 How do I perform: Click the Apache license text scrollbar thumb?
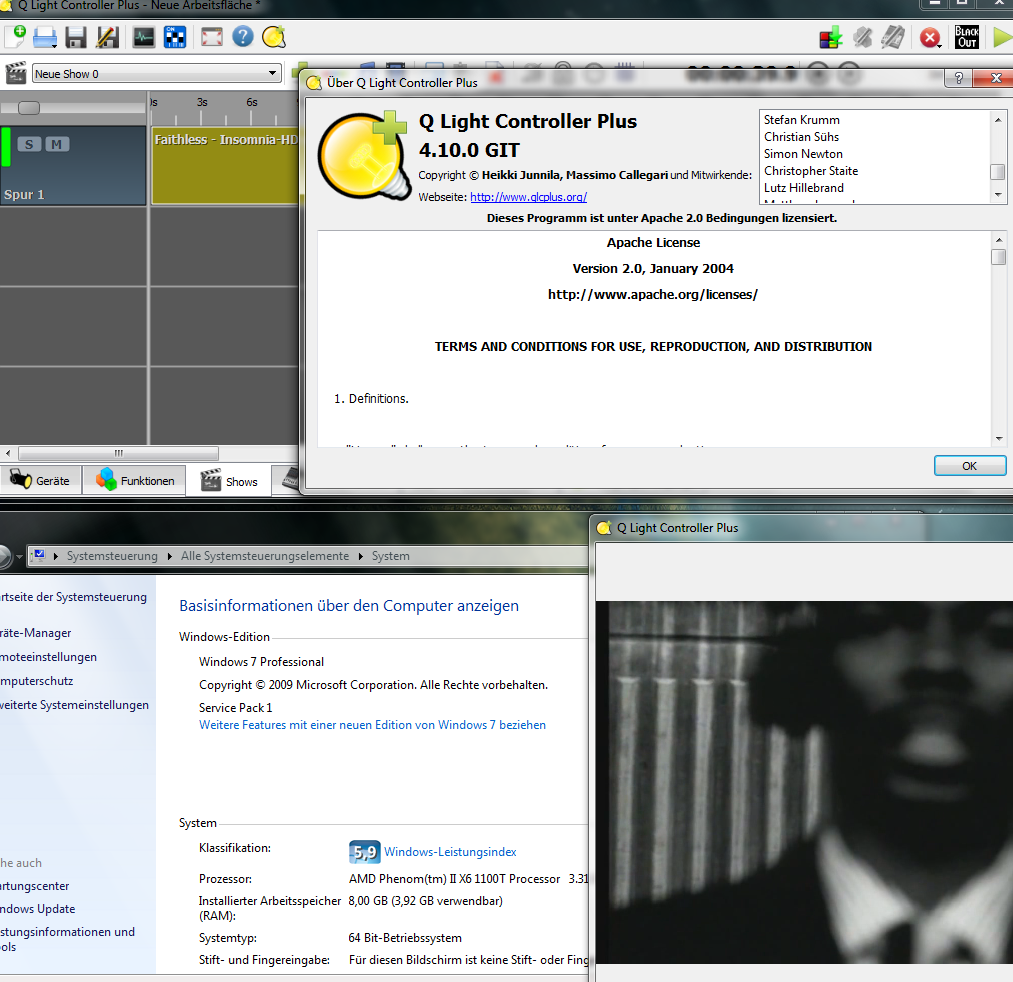(998, 256)
